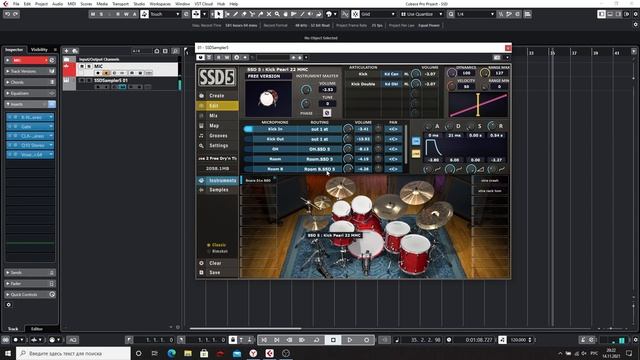Open the MIDI menu
Screen dimensions: 640x360
click(x=71, y=4)
